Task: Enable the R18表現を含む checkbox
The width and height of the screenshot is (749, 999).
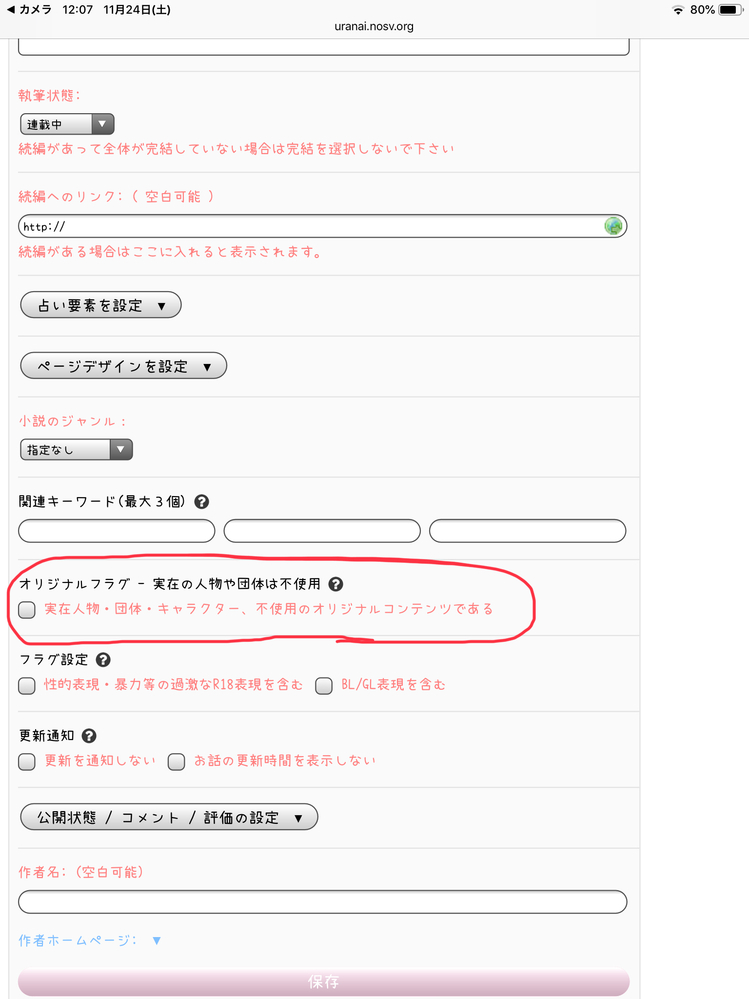Action: [x=28, y=685]
